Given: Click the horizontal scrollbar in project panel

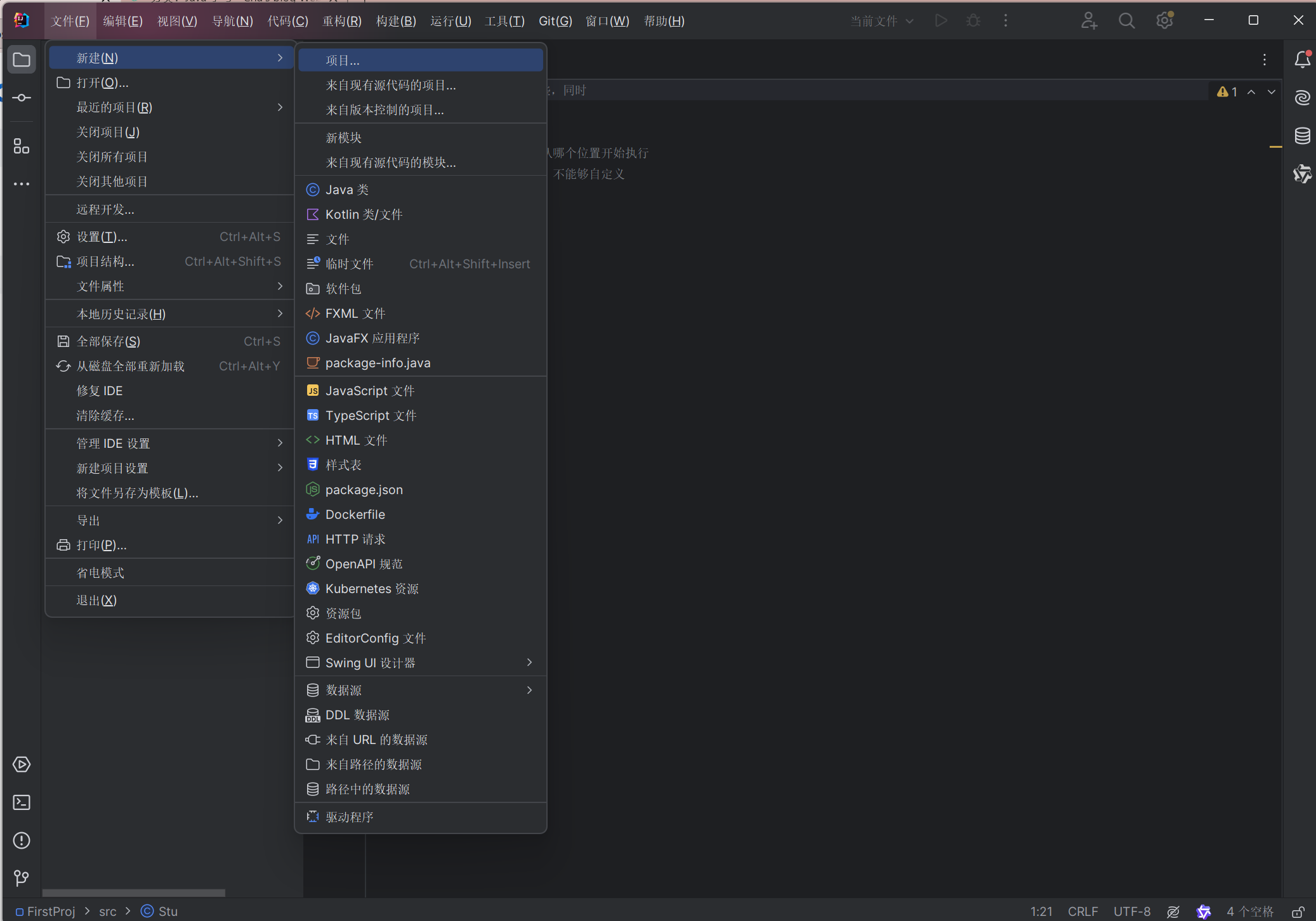Looking at the screenshot, I should [133, 893].
